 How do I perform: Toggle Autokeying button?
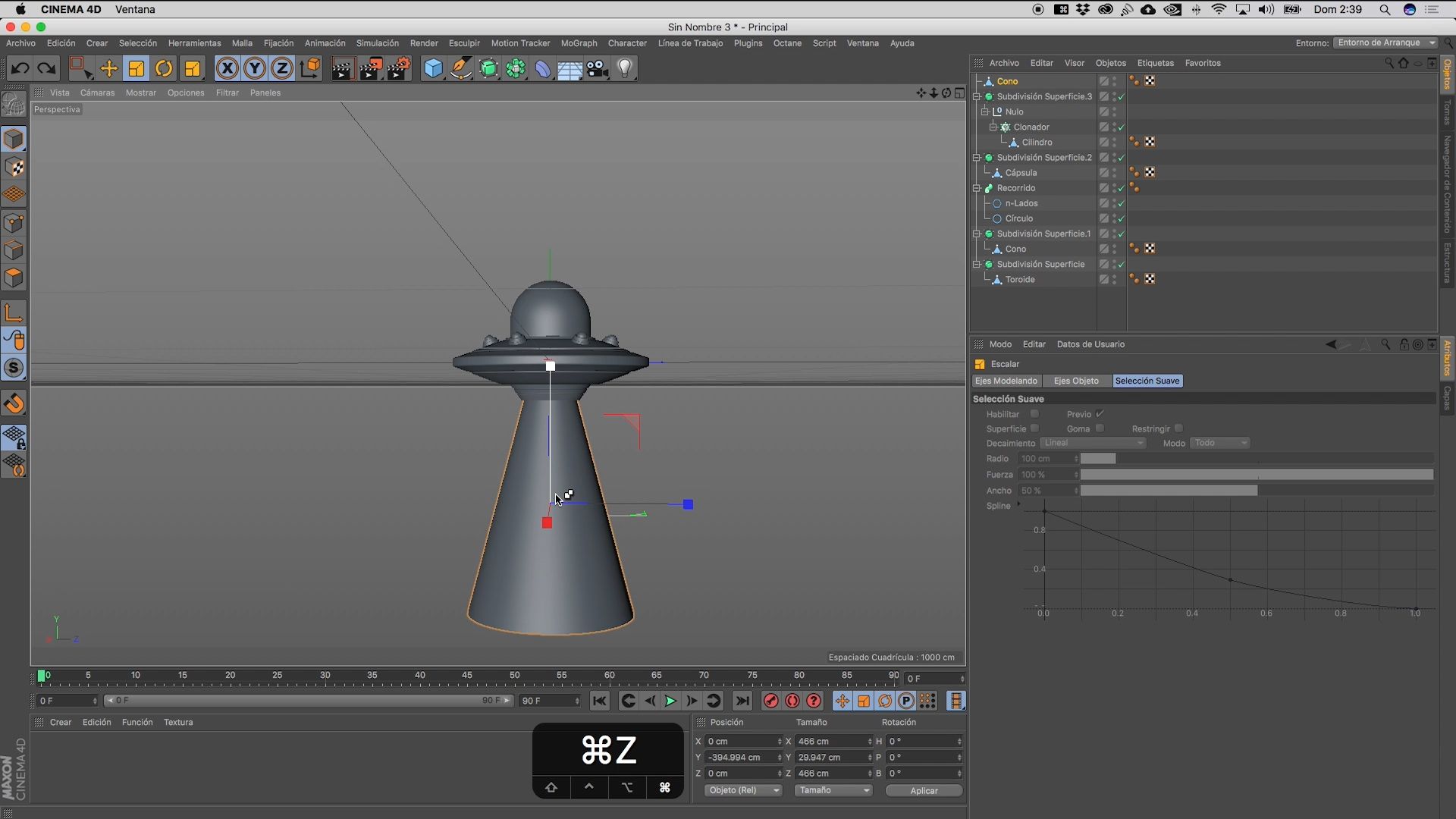[x=792, y=701]
